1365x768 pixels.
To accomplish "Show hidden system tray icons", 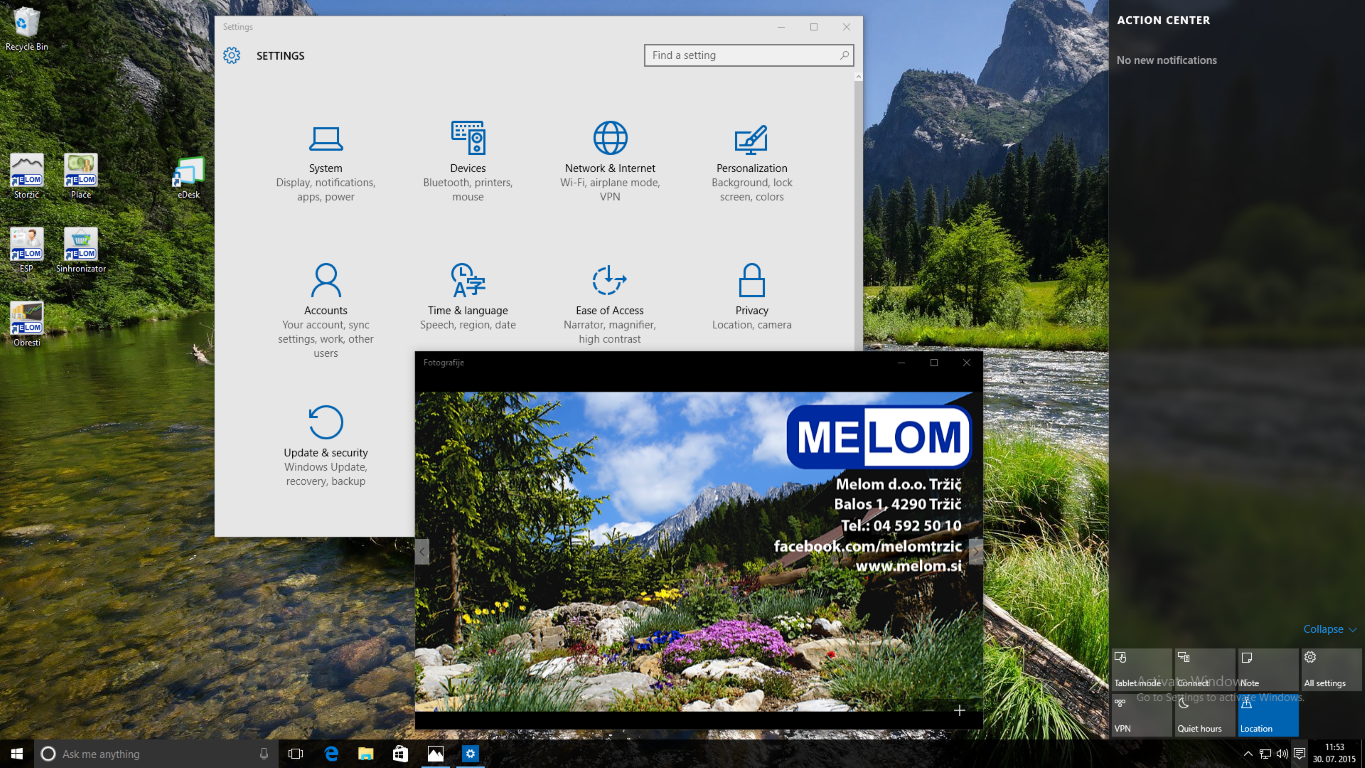I will pos(1247,754).
